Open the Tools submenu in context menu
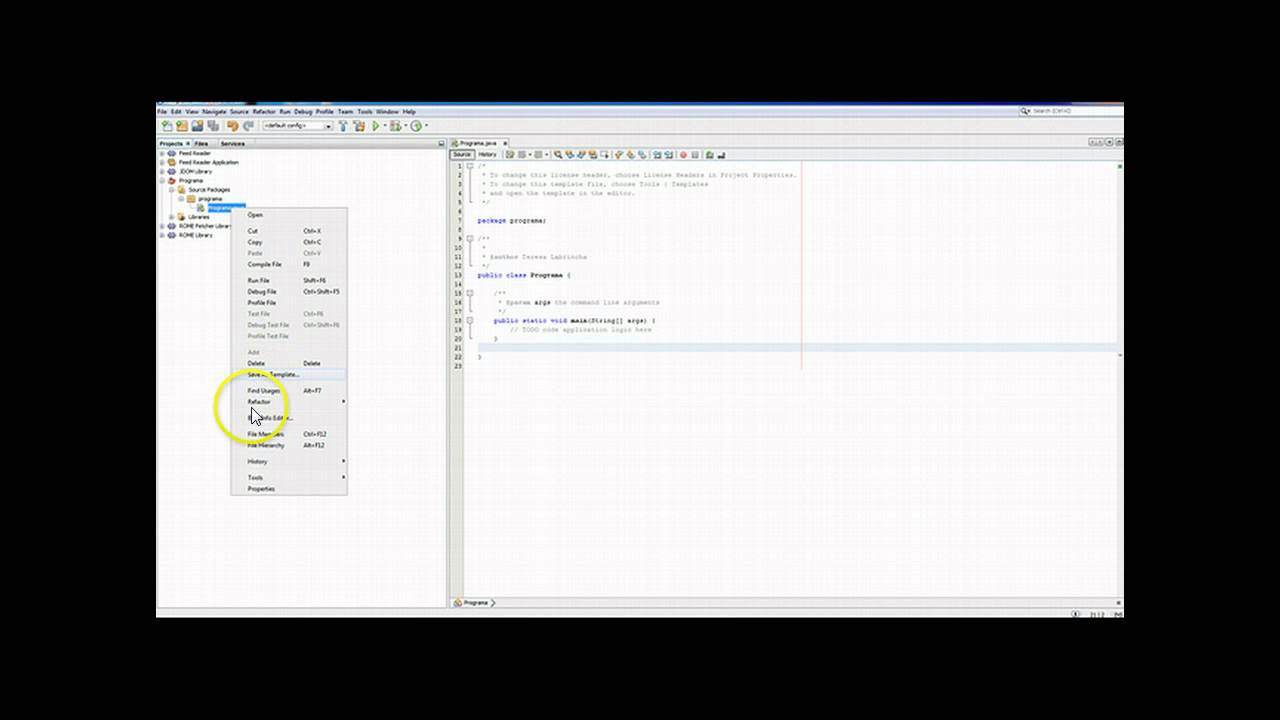Screen dimensions: 1280x720 coord(289,478)
